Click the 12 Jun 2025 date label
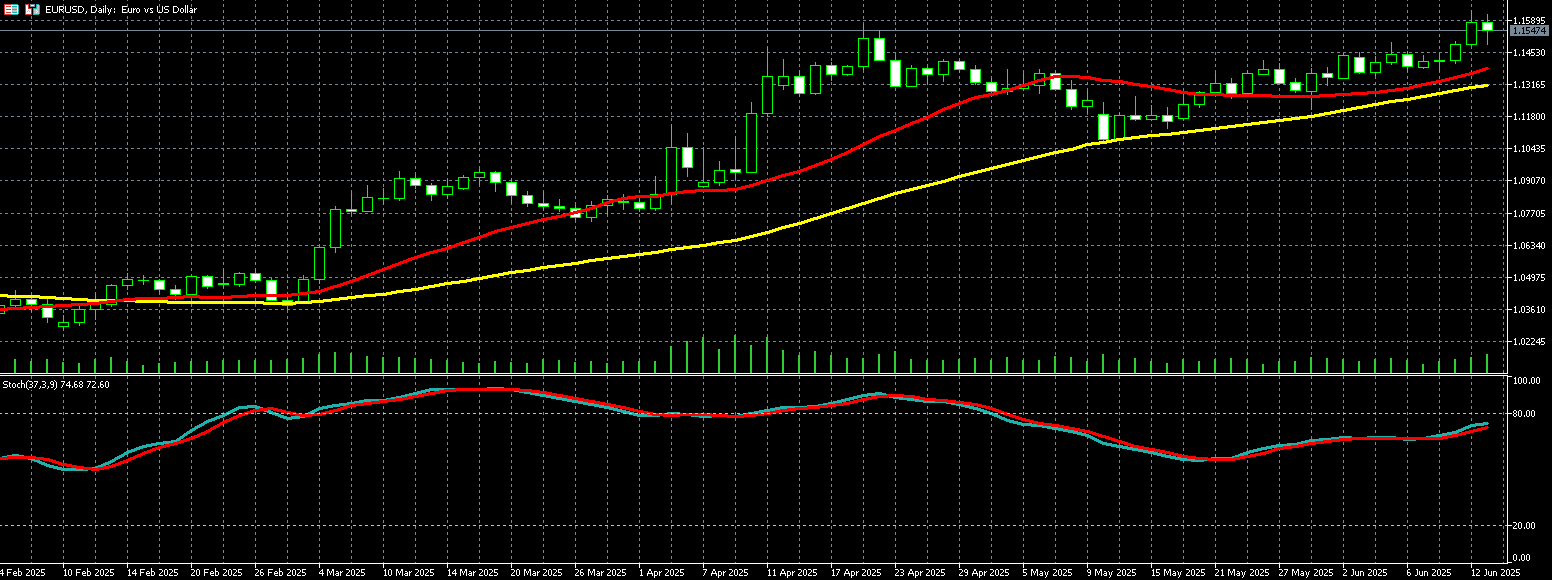This screenshot has width=1552, height=580. (1496, 573)
